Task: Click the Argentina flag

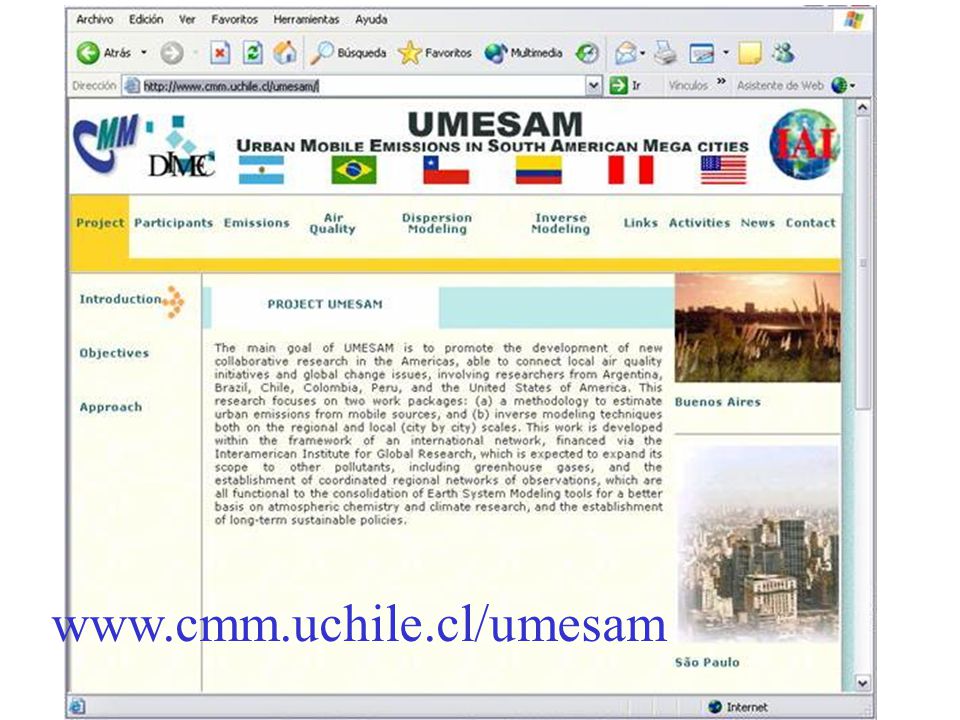Action: coord(261,170)
